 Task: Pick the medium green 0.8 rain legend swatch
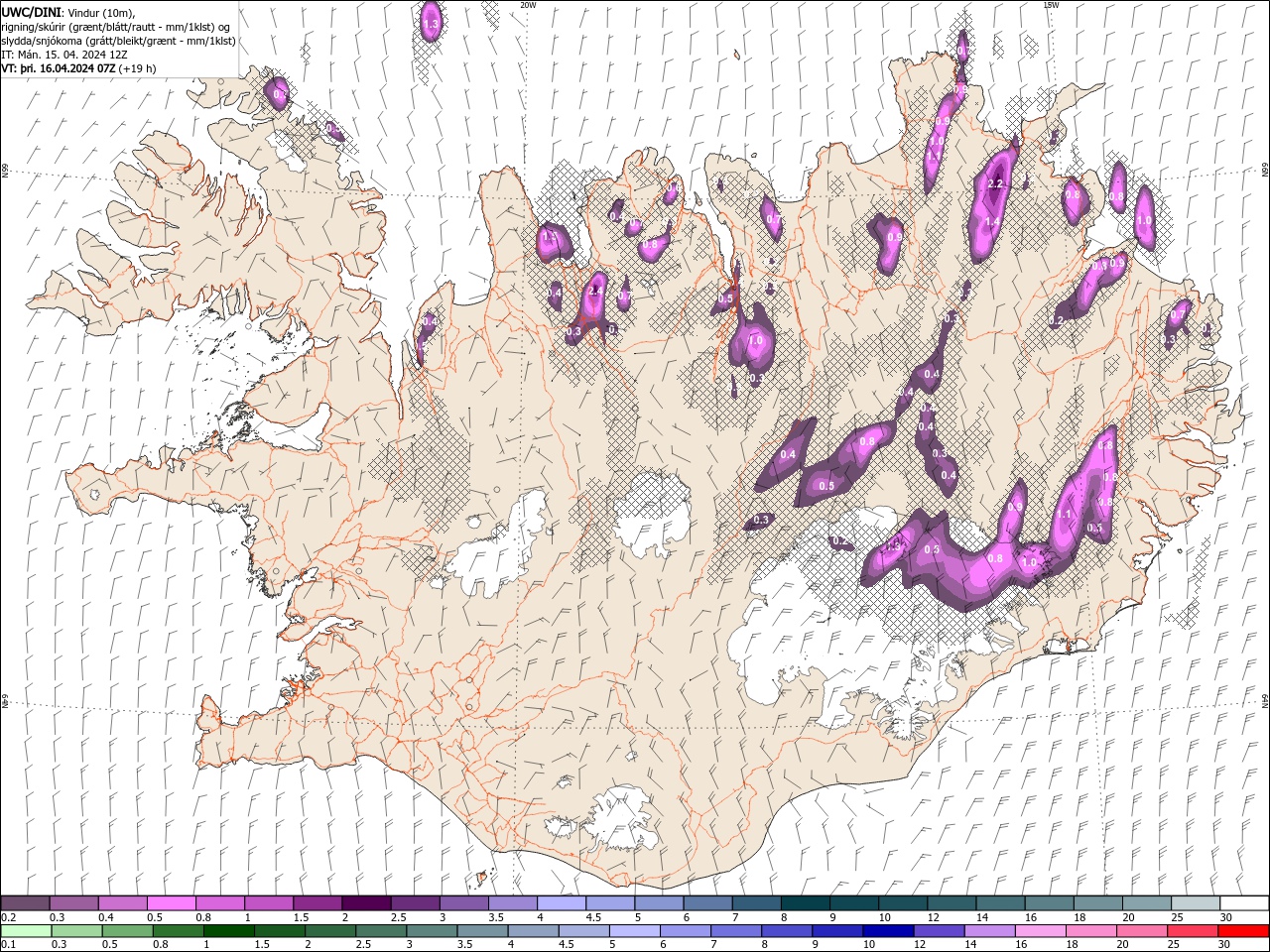(178, 930)
